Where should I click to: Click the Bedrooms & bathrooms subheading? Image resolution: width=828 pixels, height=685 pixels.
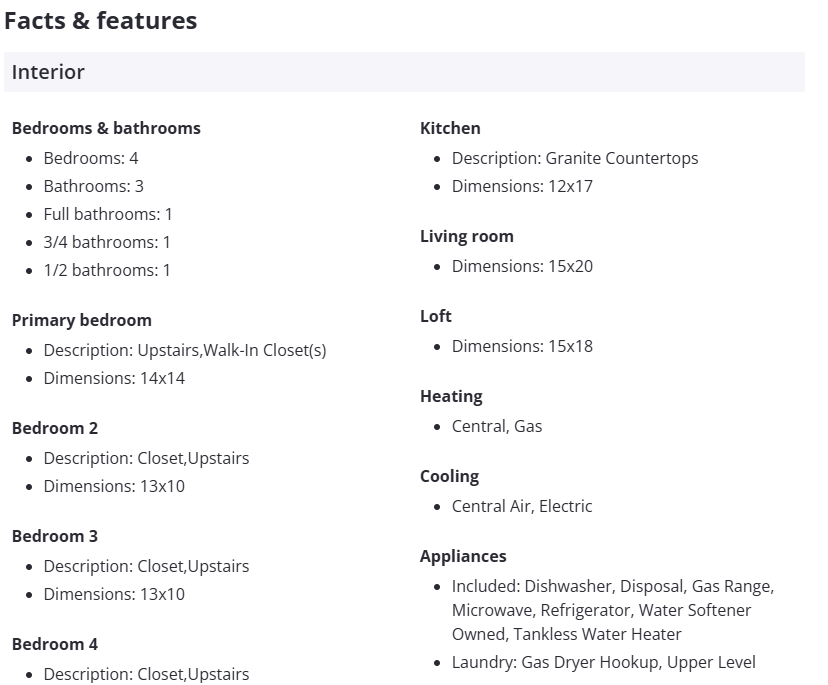tap(106, 128)
